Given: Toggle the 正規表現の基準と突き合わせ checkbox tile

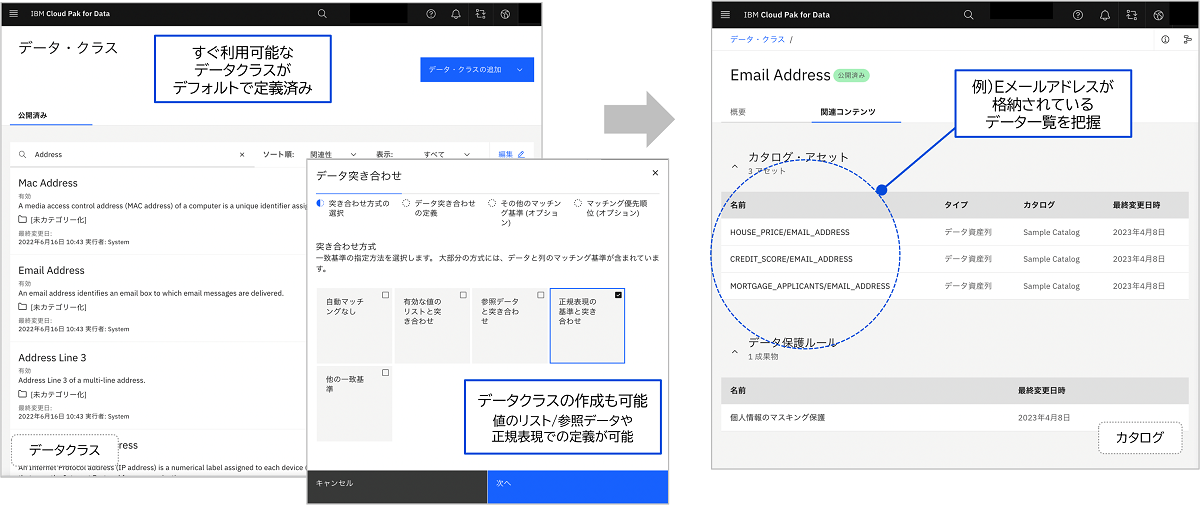Looking at the screenshot, I should pyautogui.click(x=587, y=325).
